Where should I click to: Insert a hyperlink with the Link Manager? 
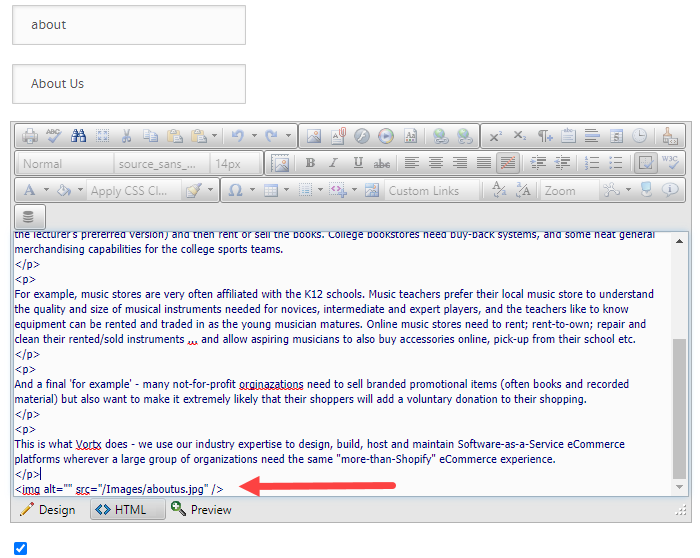[x=441, y=136]
